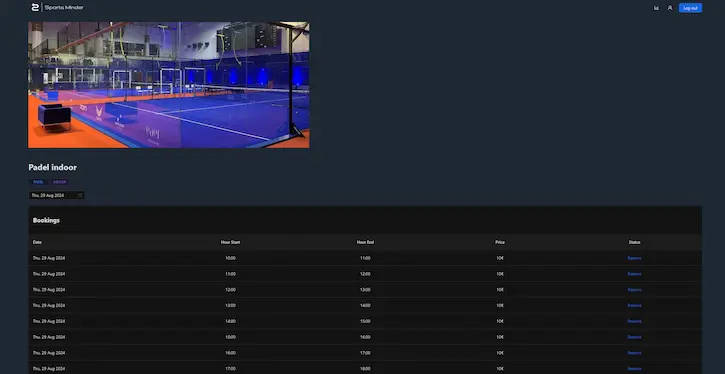Click the Sports Minder logo
This screenshot has width=725, height=374.
point(57,7)
